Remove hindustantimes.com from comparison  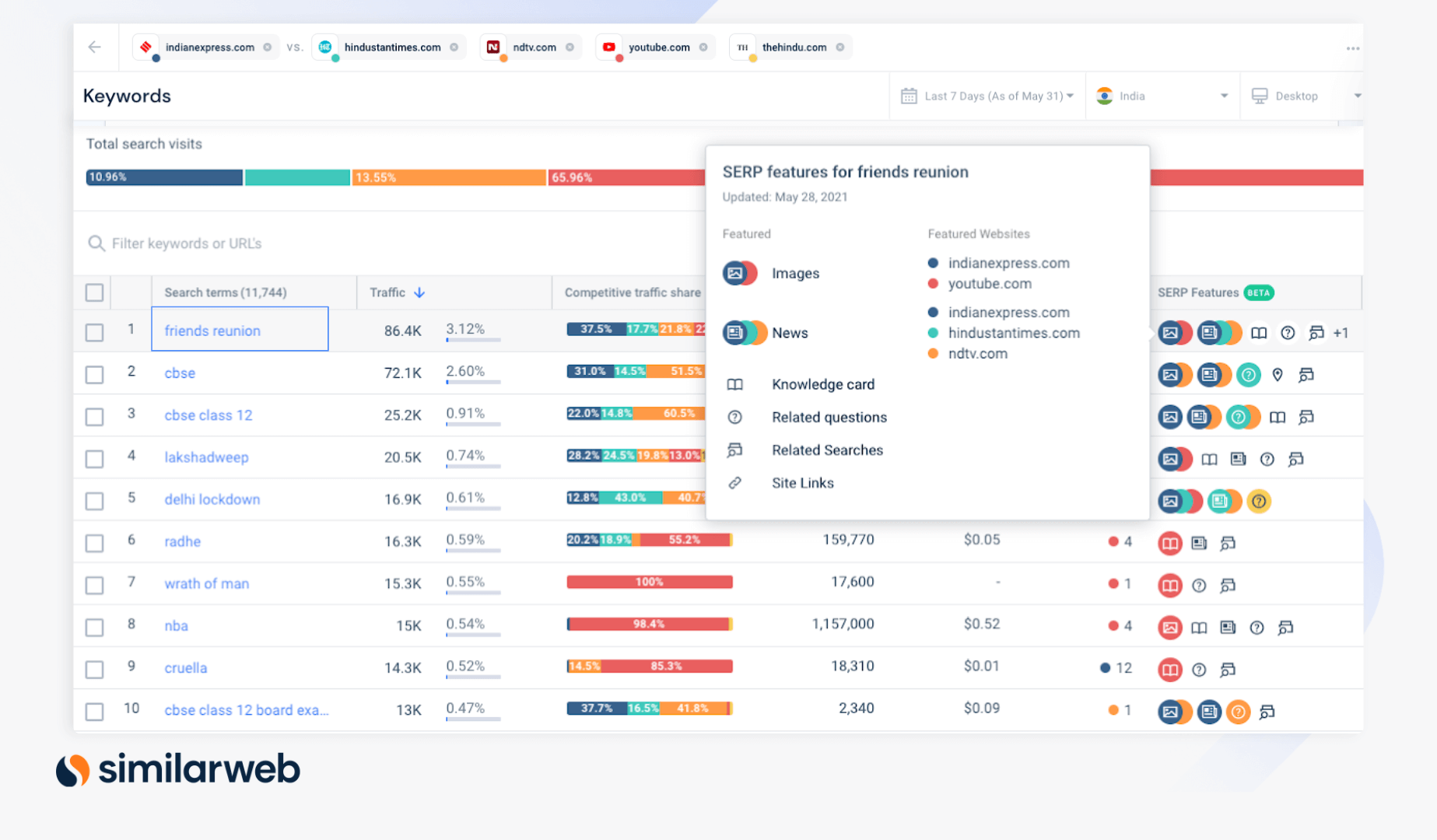pyautogui.click(x=454, y=47)
